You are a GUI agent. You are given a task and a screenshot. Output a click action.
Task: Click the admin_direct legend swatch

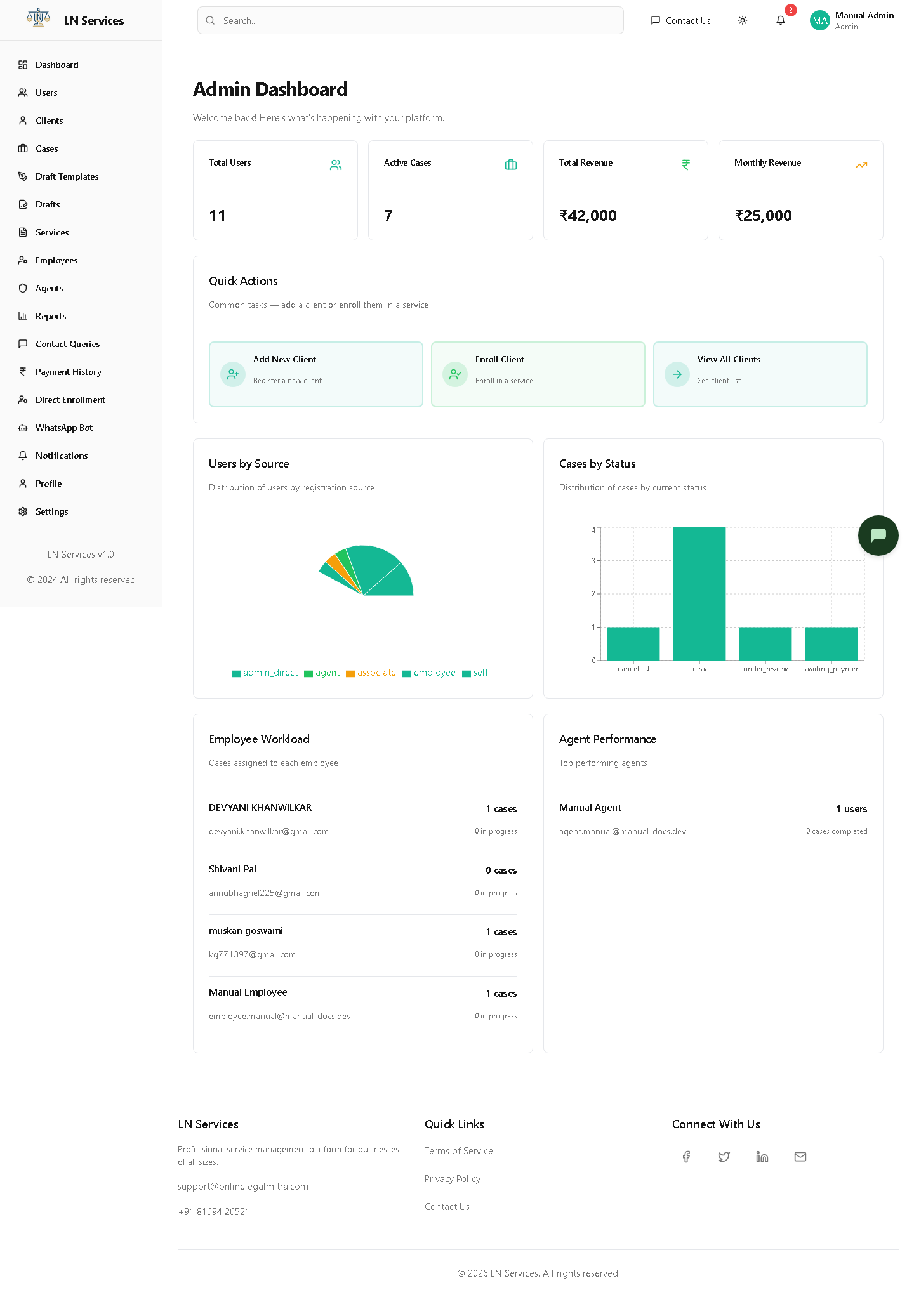click(x=236, y=674)
